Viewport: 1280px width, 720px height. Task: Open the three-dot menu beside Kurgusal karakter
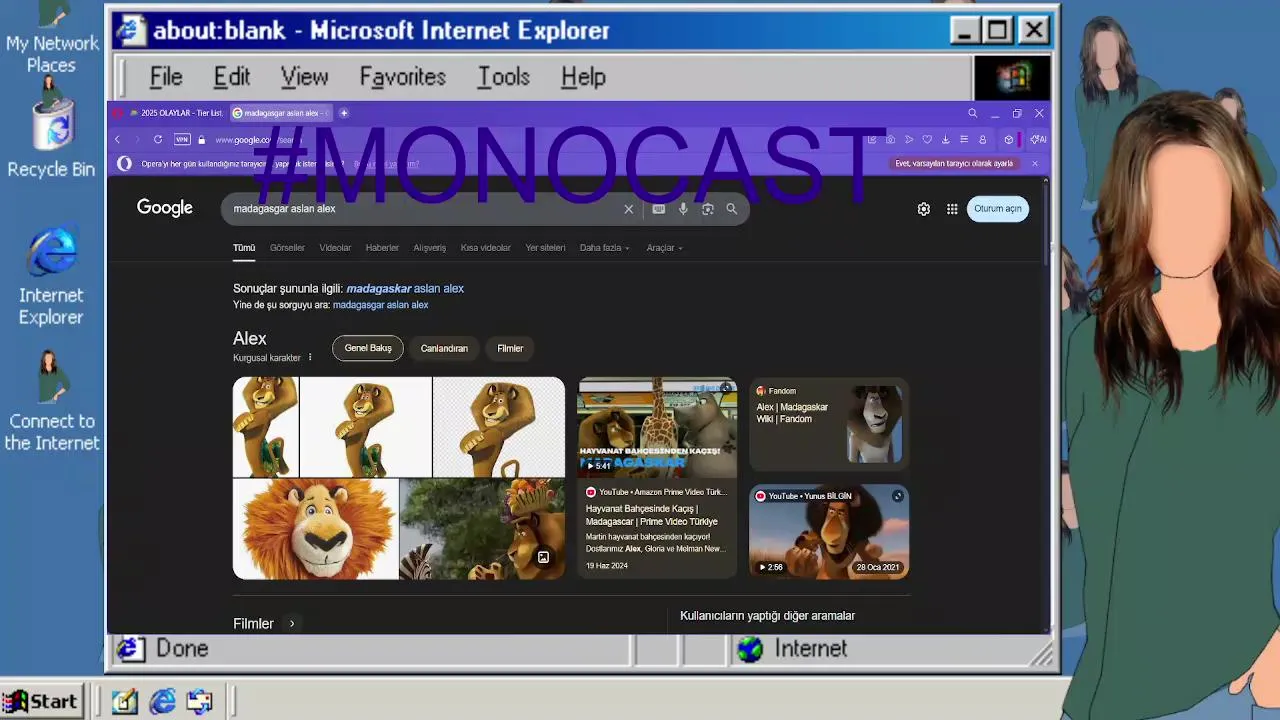coord(310,358)
